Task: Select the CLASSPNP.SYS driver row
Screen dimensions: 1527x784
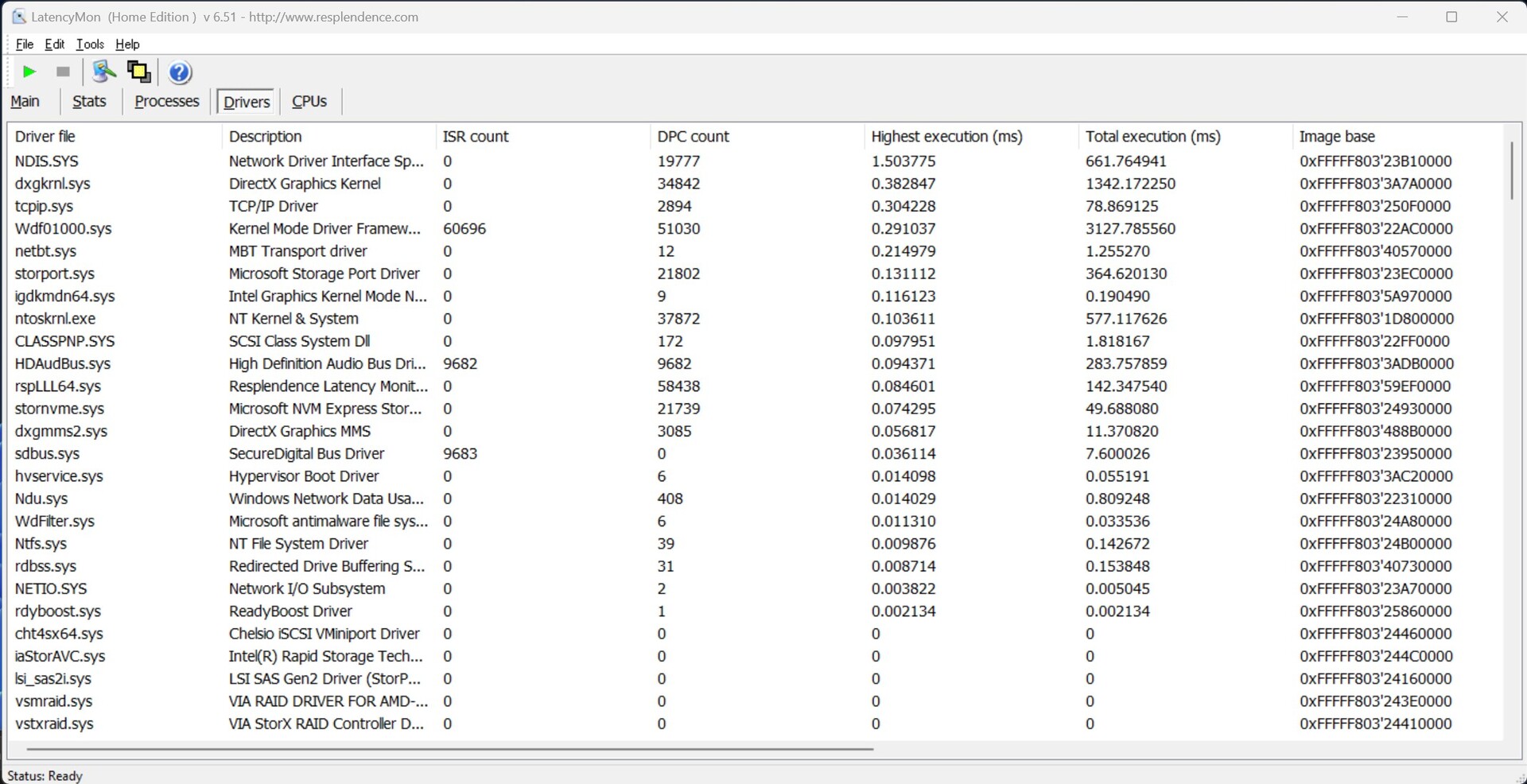Action: [x=756, y=341]
